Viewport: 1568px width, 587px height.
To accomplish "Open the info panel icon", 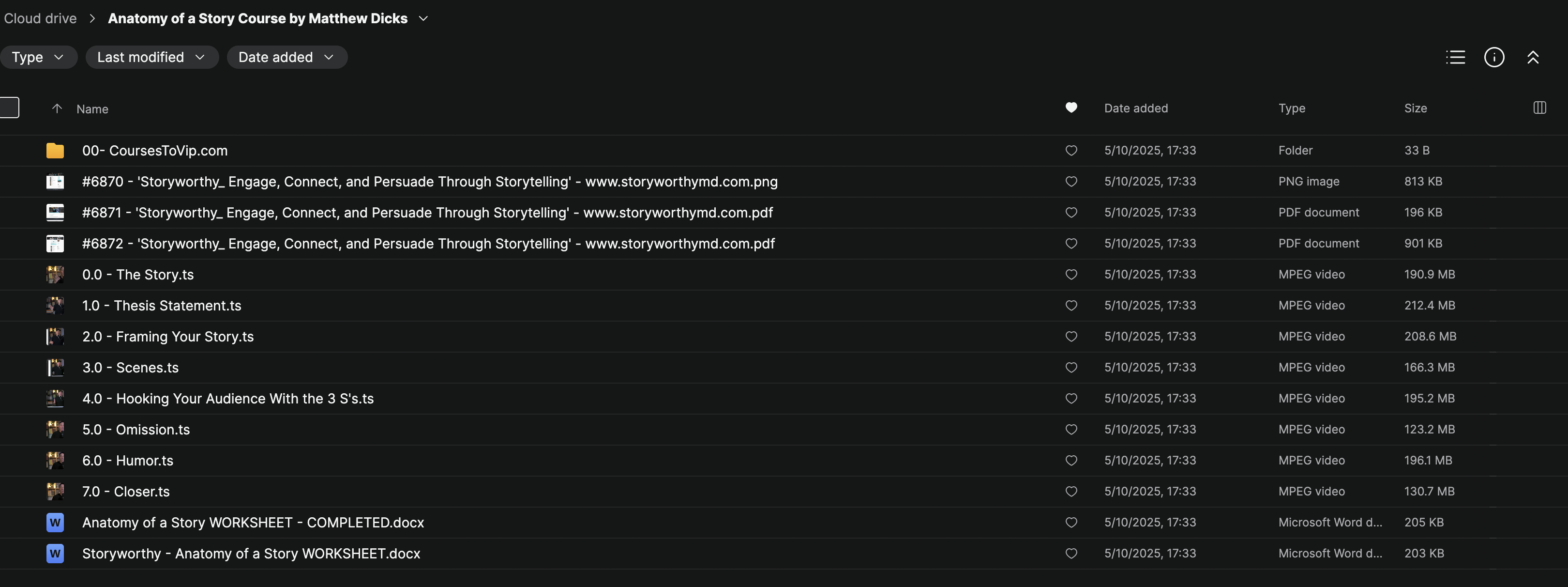I will click(1494, 57).
